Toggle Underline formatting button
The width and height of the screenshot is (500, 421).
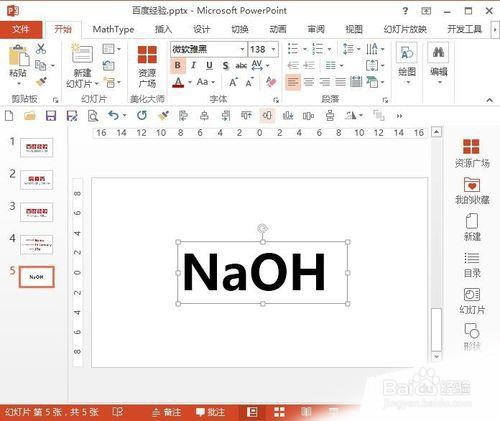coord(209,65)
